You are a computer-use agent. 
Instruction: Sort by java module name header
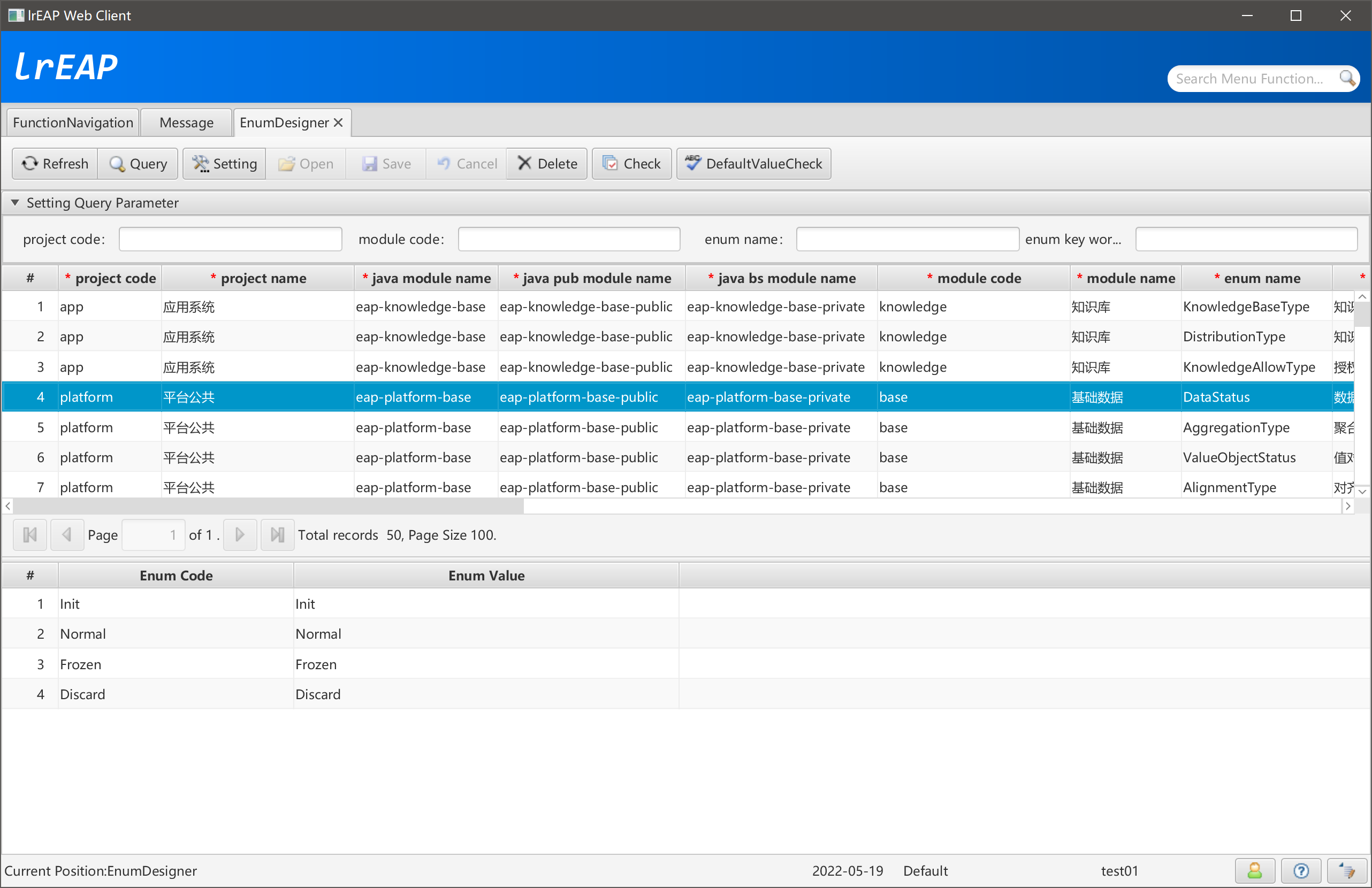pos(426,278)
